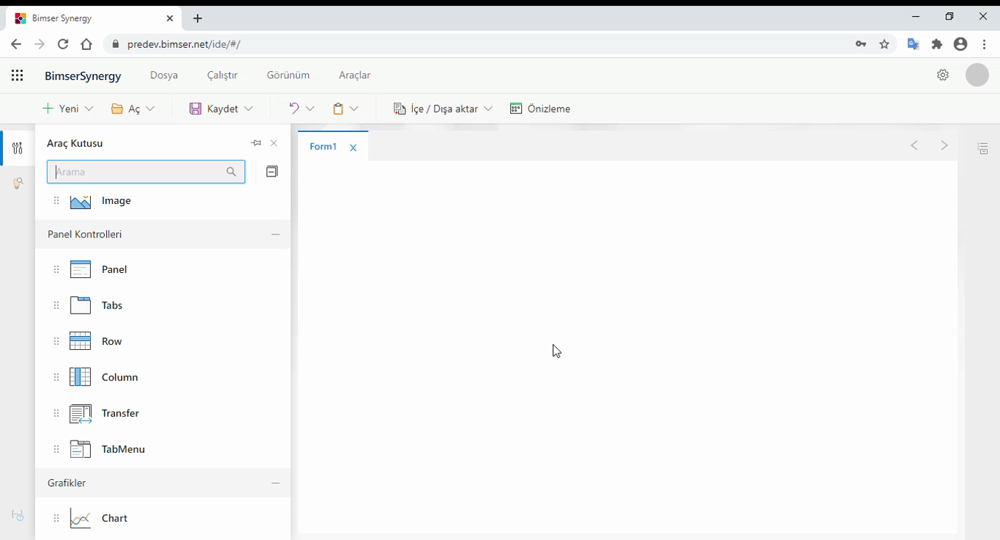This screenshot has height=540, width=1000.
Task: Click the Arama search field
Action: (x=138, y=172)
